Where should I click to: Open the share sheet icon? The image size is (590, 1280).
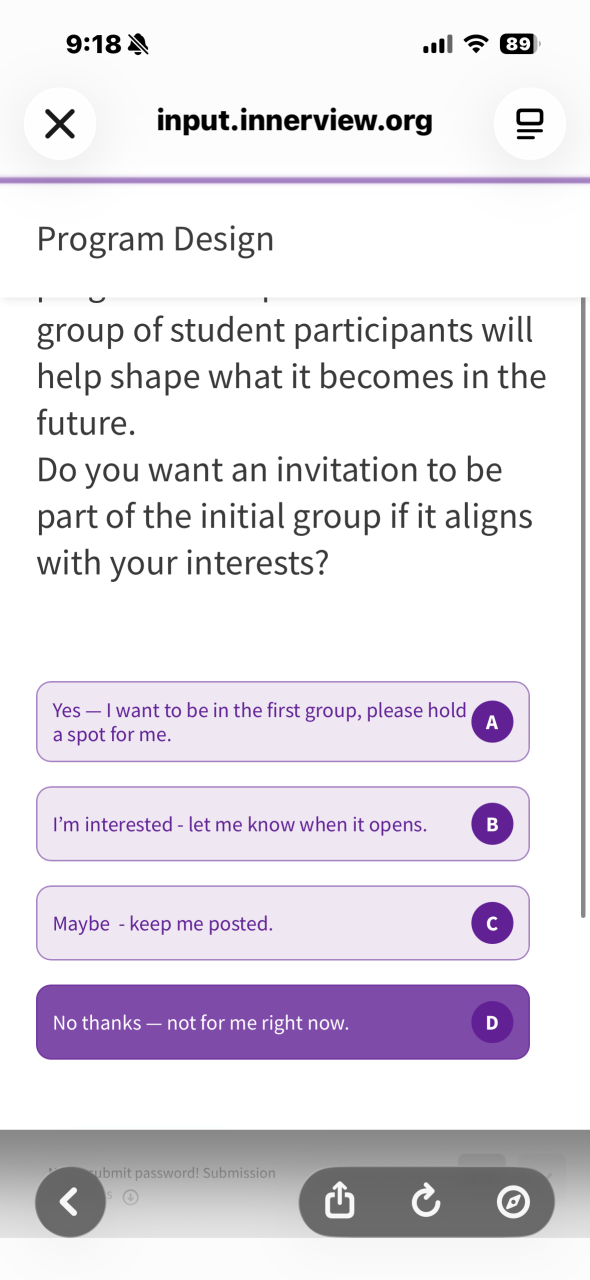point(338,1202)
